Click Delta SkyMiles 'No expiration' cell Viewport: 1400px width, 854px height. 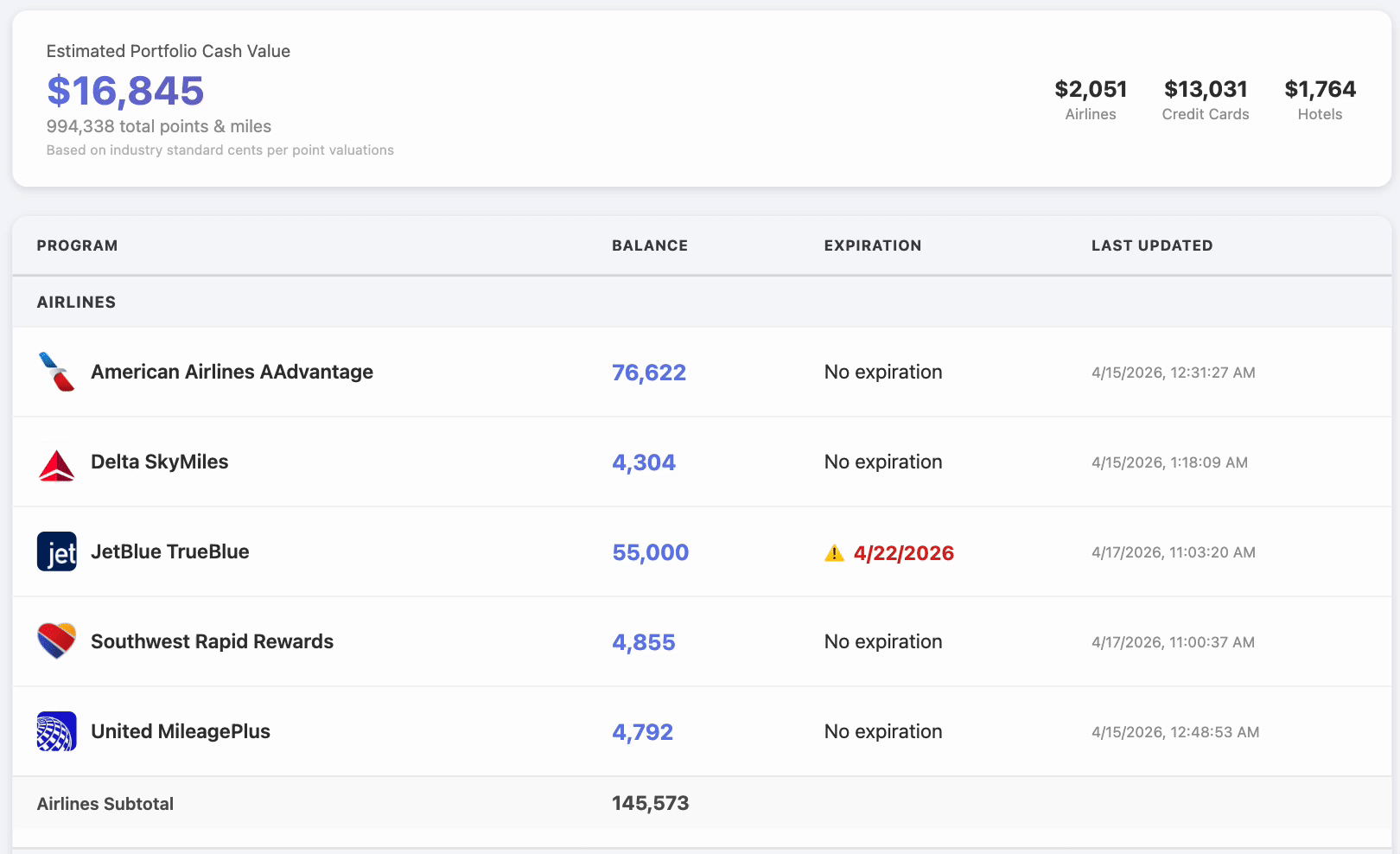tap(883, 462)
